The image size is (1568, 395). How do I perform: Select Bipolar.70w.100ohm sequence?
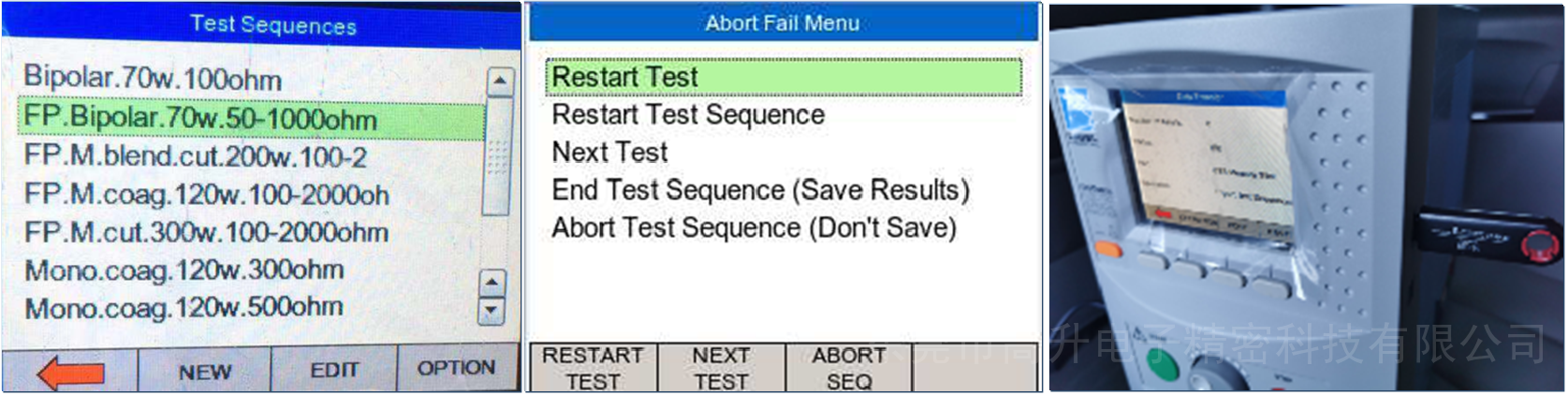point(153,78)
